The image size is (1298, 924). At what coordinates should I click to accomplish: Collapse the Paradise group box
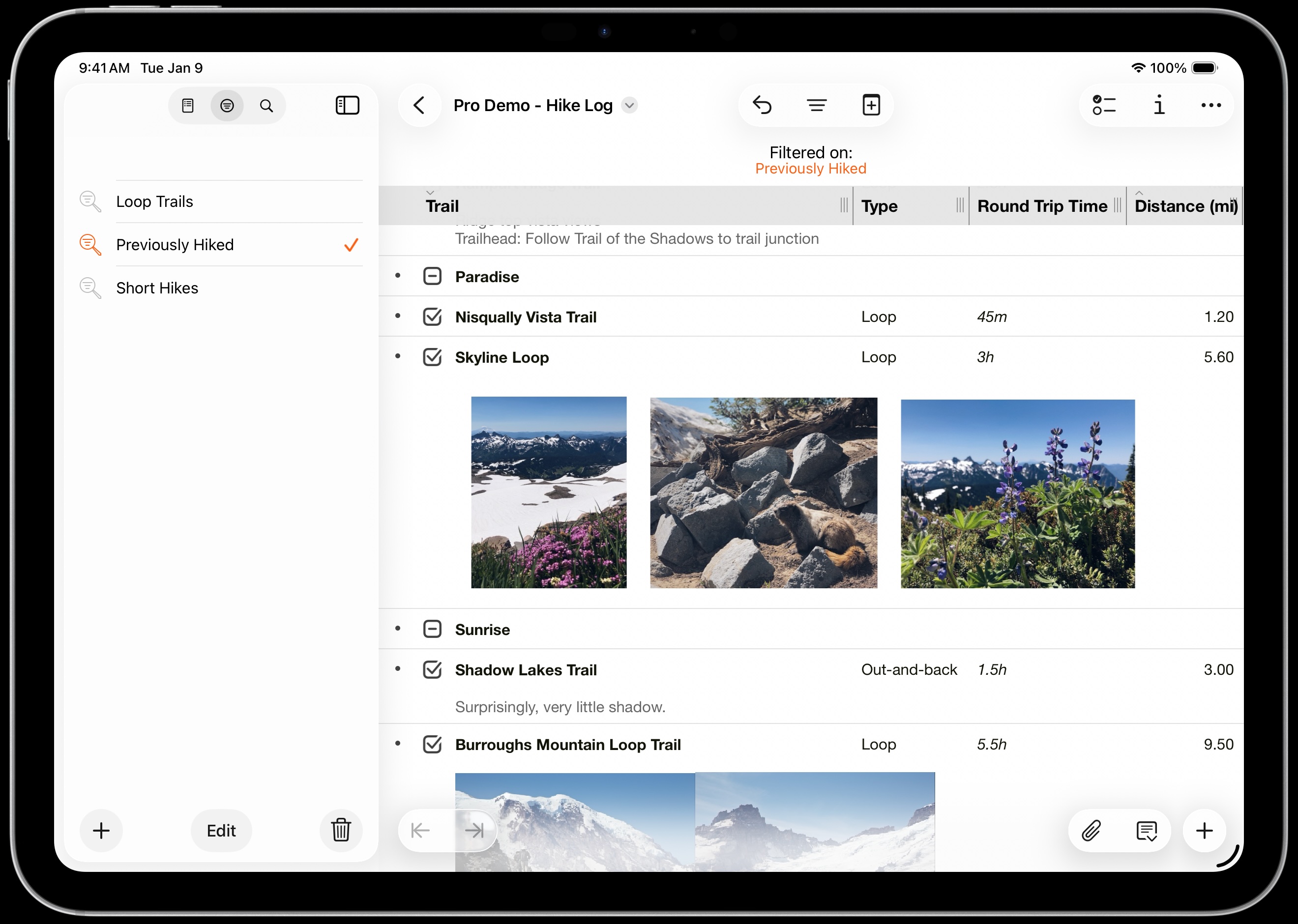[432, 277]
